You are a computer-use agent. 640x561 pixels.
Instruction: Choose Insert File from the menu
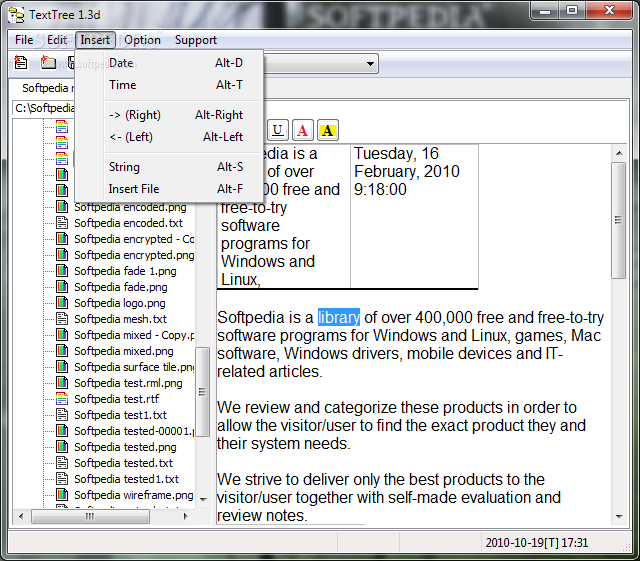tap(169, 189)
